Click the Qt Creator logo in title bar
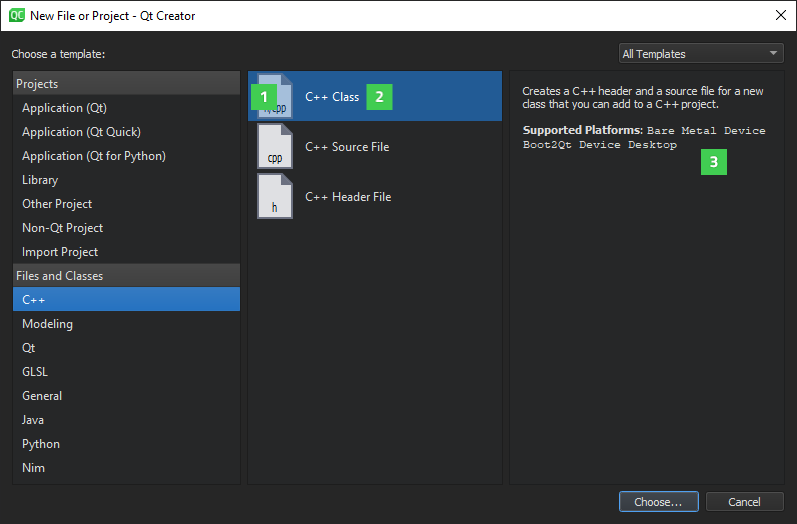The height and width of the screenshot is (524, 797). pos(17,15)
